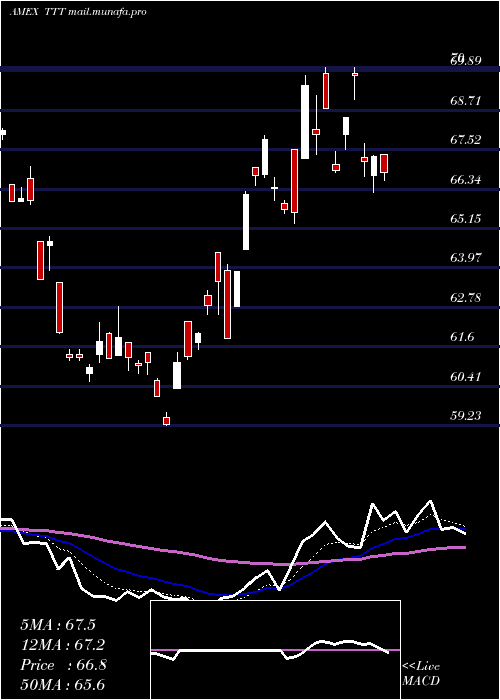
Task: Click the 68.71 price axis label
Action: tap(466, 101)
